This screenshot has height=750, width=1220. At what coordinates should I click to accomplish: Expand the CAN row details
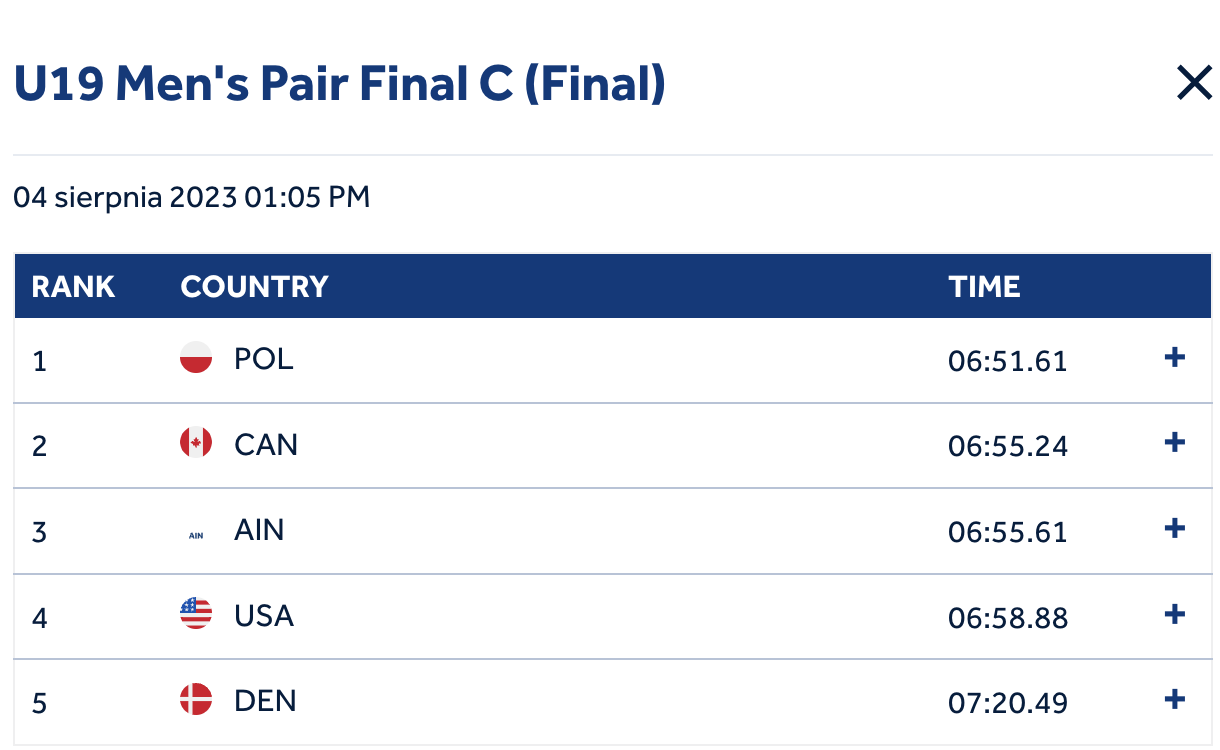pyautogui.click(x=1175, y=442)
